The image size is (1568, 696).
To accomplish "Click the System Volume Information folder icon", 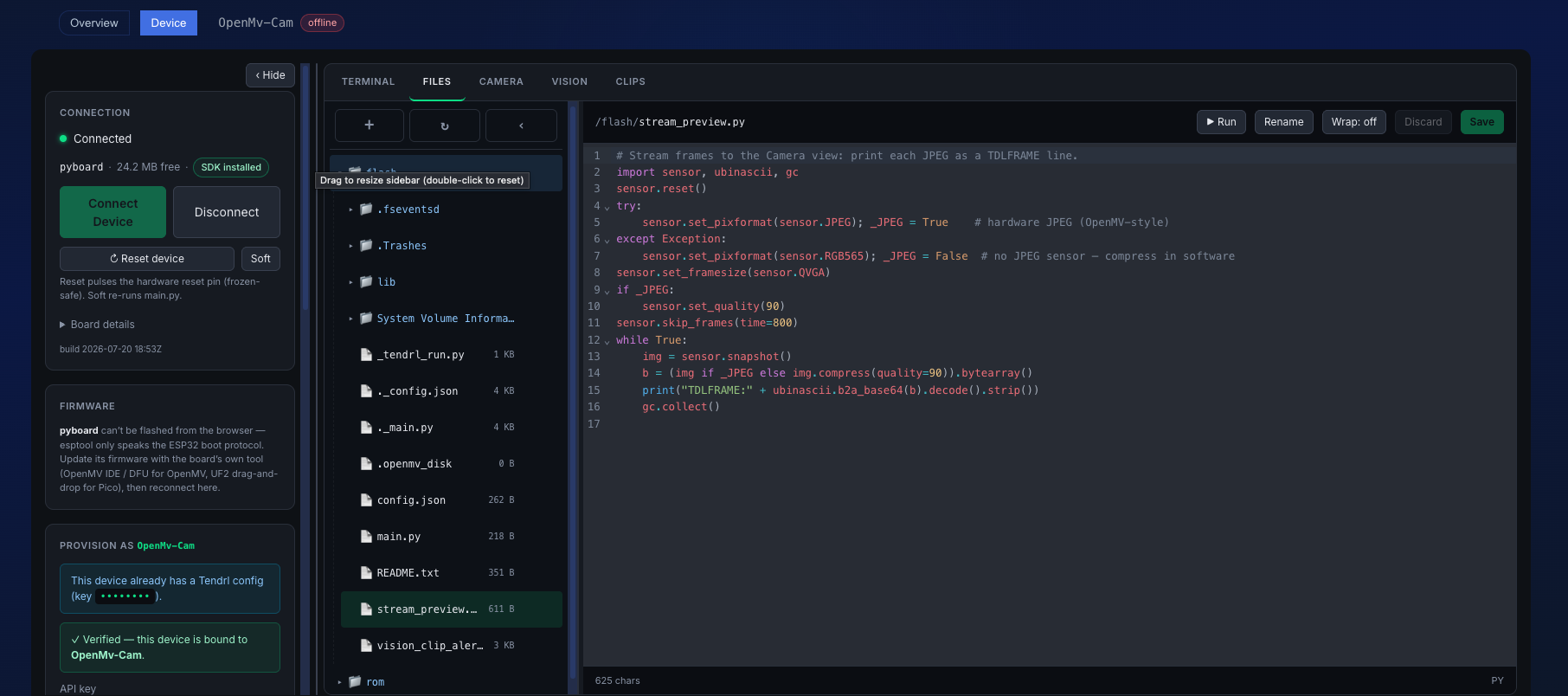I will pyautogui.click(x=366, y=319).
